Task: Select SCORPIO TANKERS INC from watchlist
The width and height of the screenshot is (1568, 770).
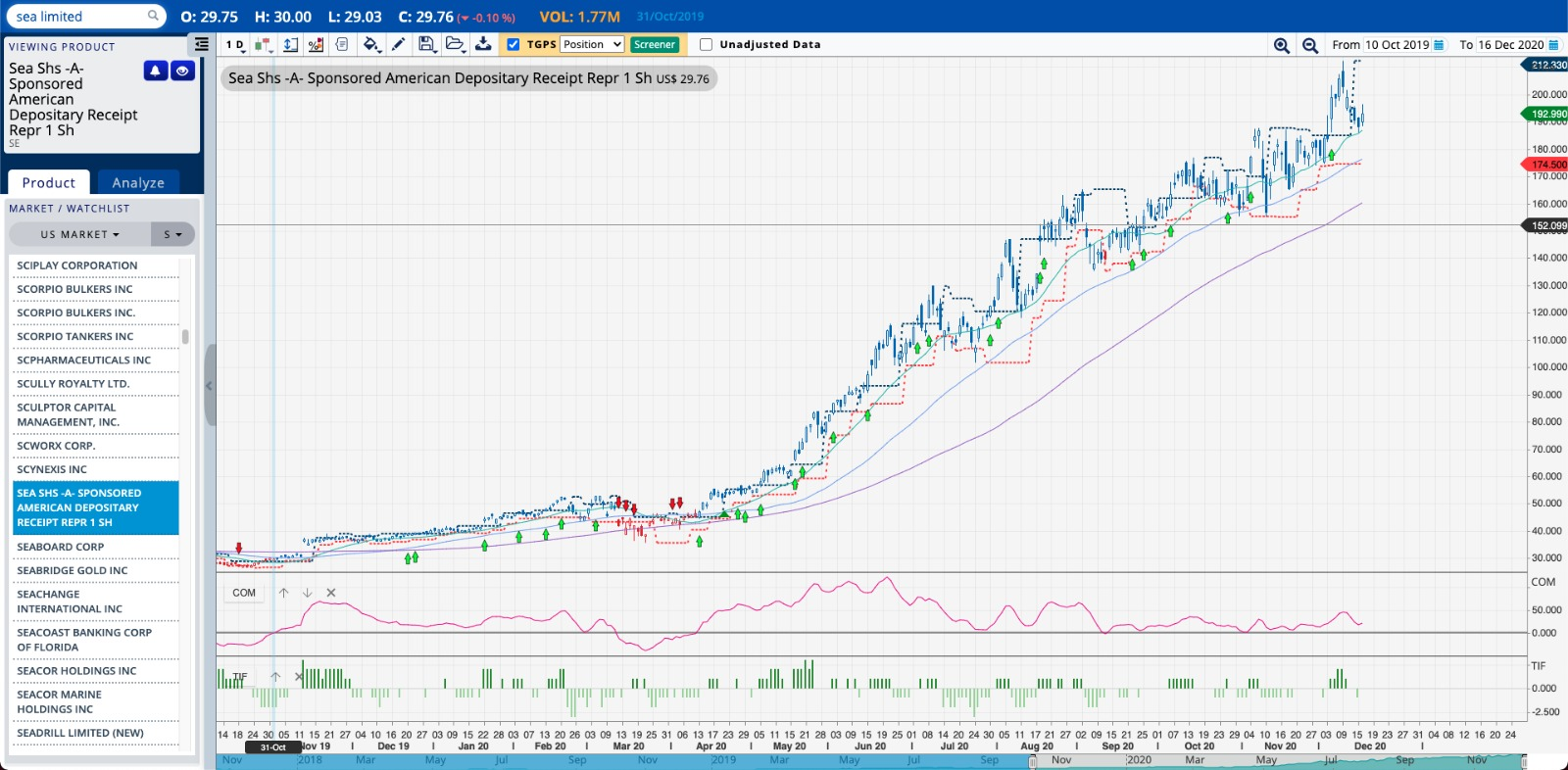Action: point(95,336)
